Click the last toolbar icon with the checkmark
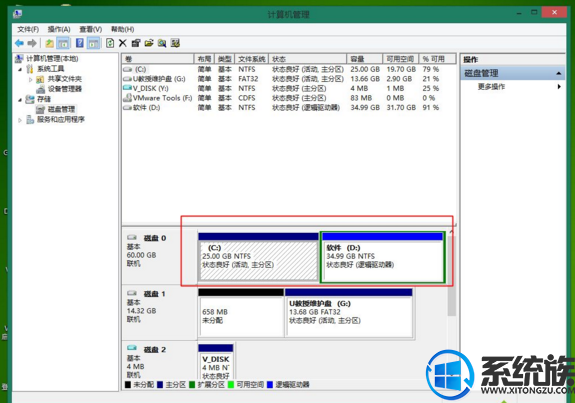575x403 pixels. tap(175, 43)
